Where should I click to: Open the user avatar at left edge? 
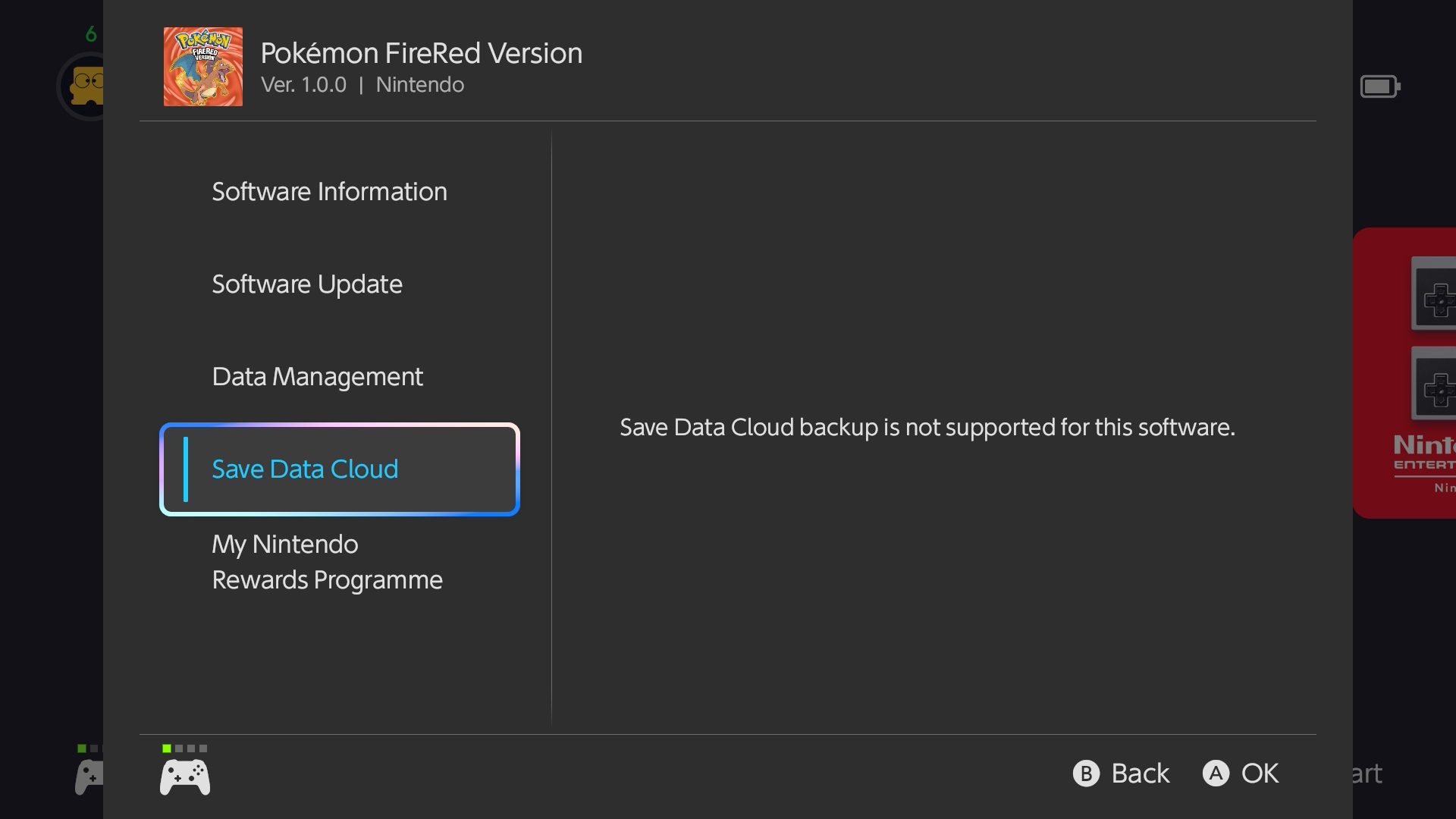coord(83,86)
